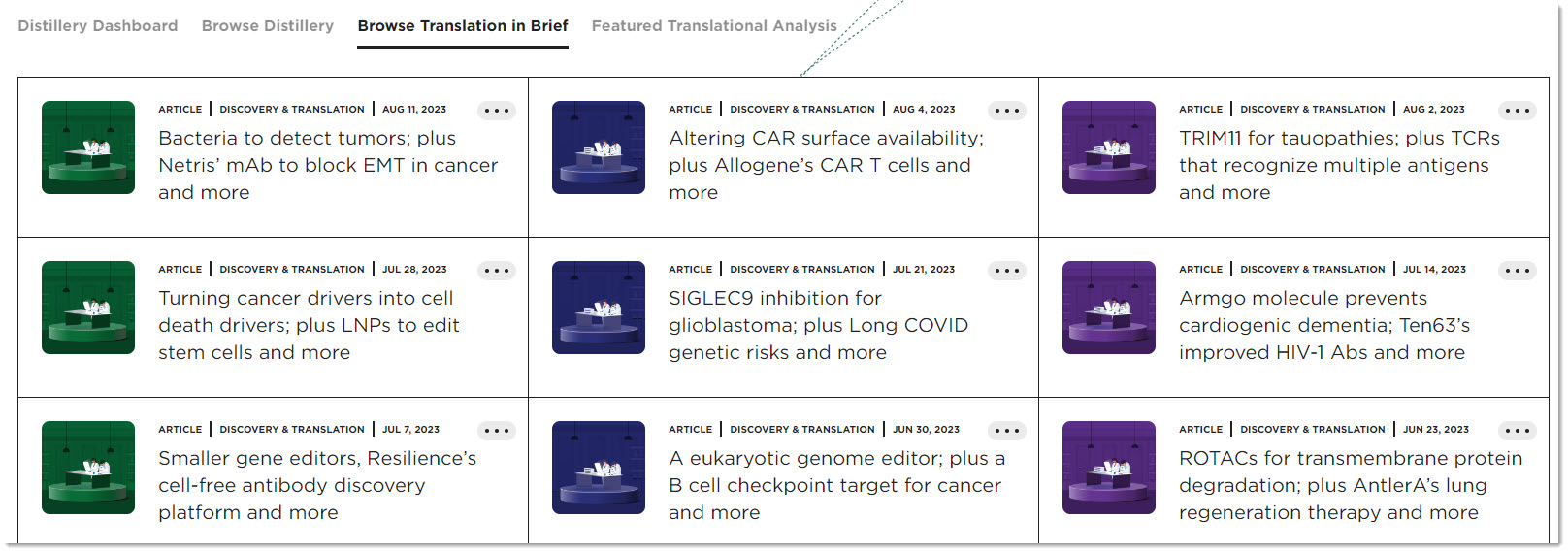Open more options for SIGLEC9 inhibition article
This screenshot has width=1568, height=553.
coord(1006,271)
